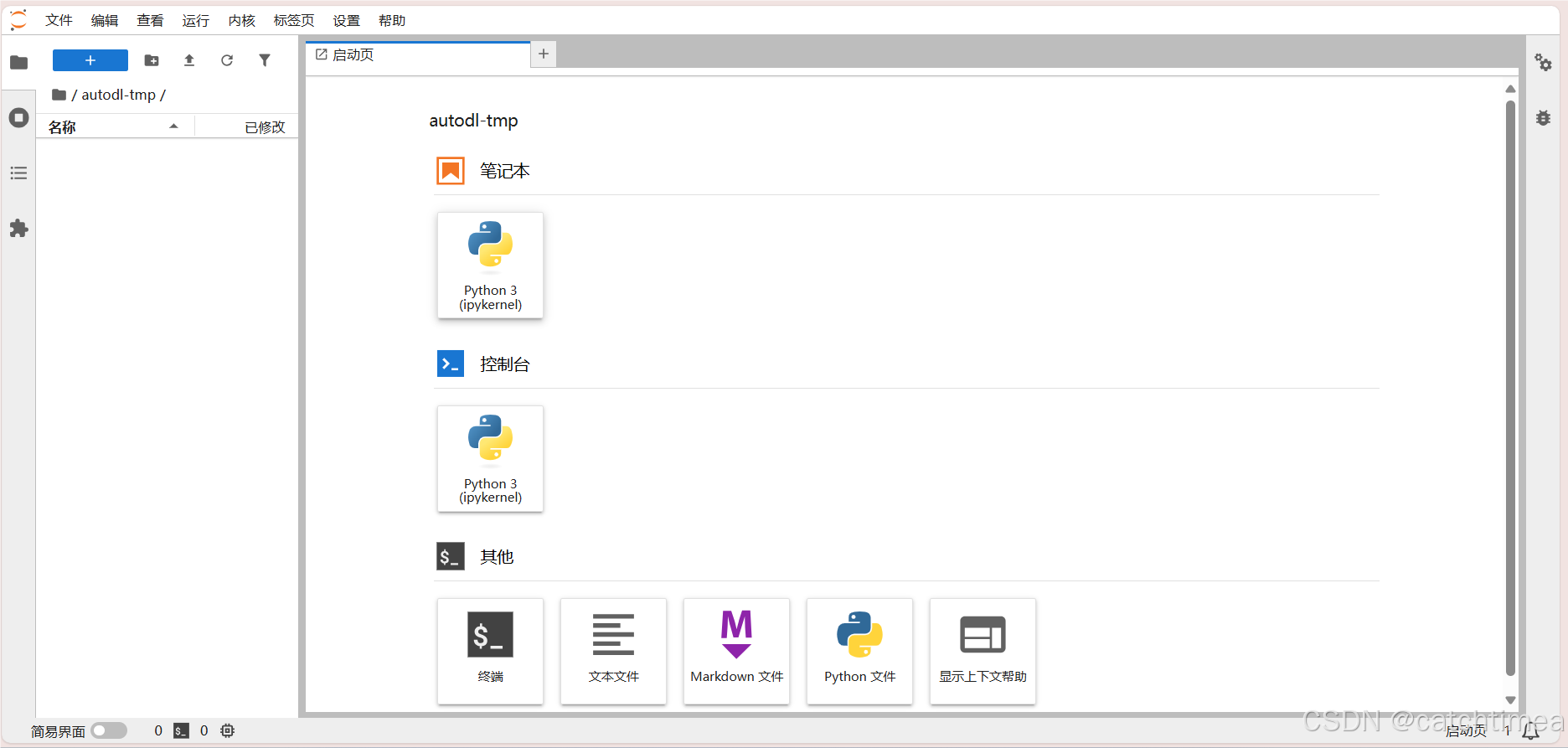Image resolution: width=1568 pixels, height=748 pixels.
Task: Click the autodl-tmp breadcrumb link
Action: click(118, 95)
